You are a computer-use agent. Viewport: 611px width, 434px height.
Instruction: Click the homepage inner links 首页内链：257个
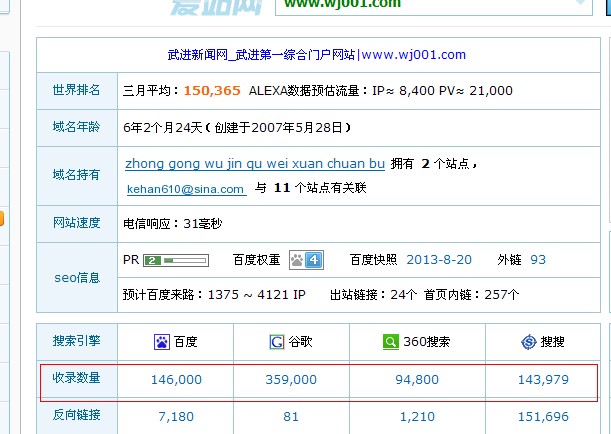pyautogui.click(x=471, y=295)
